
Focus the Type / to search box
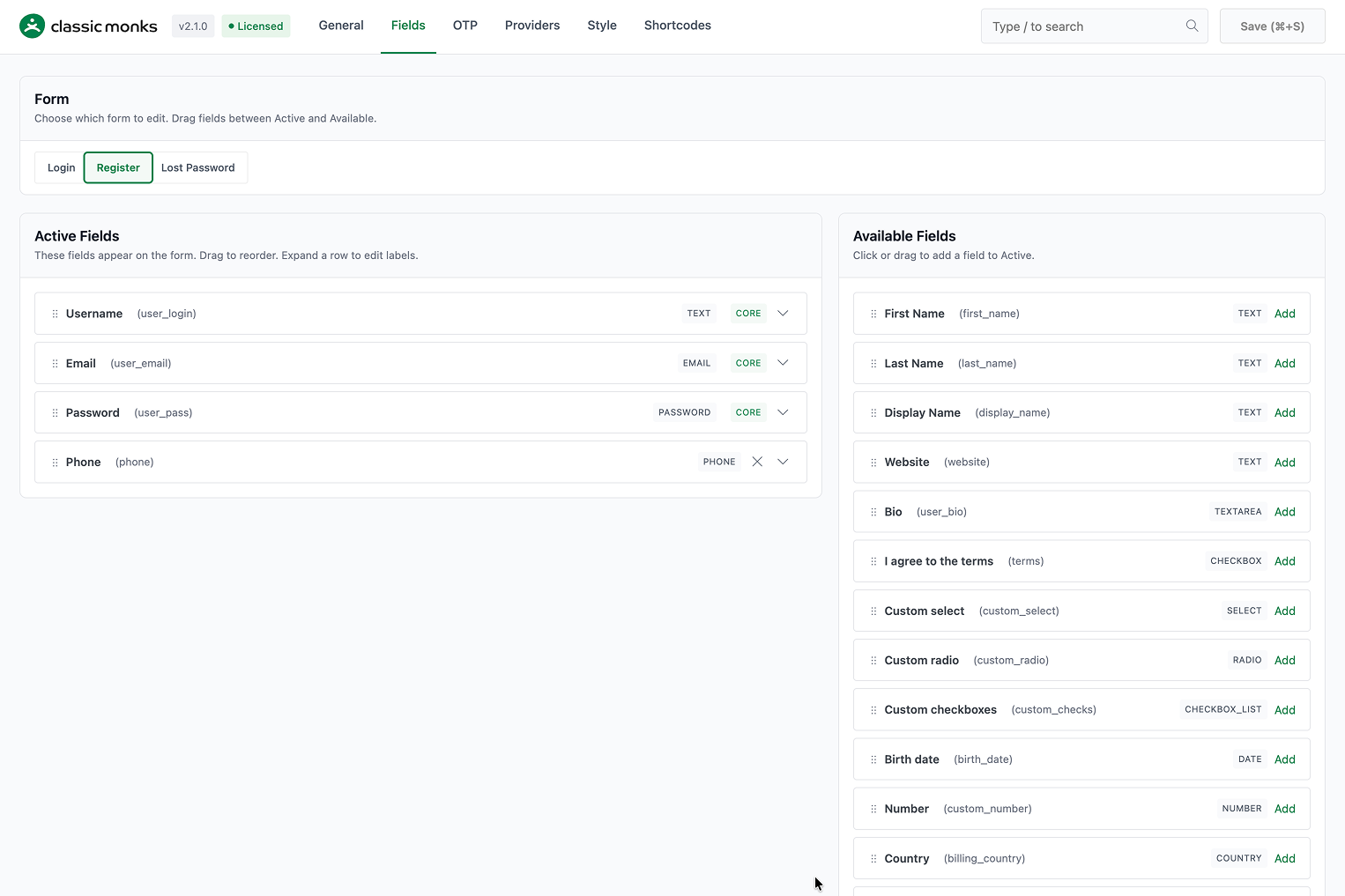(1094, 26)
